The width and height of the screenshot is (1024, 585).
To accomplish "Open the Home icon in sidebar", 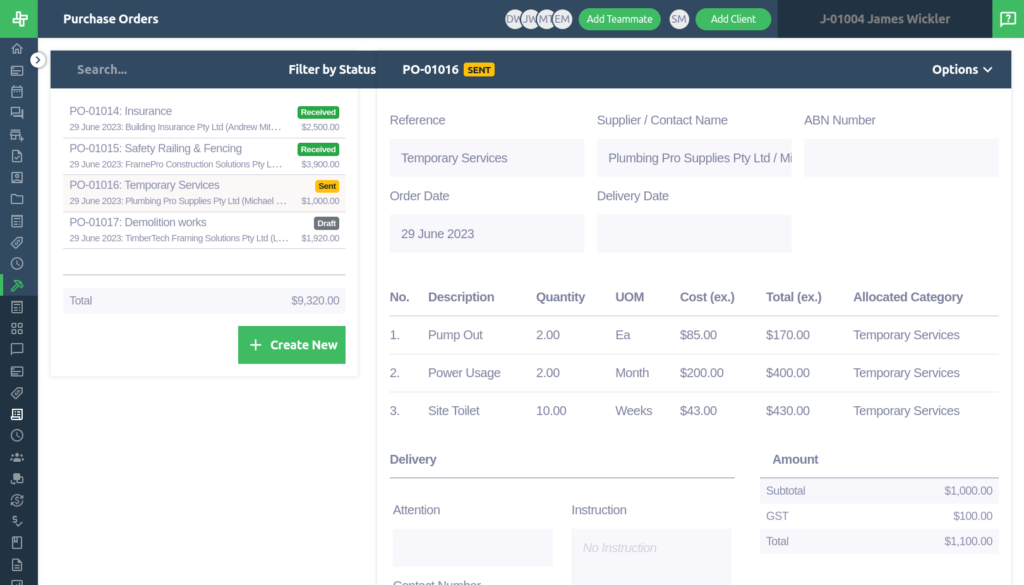I will 18,47.
